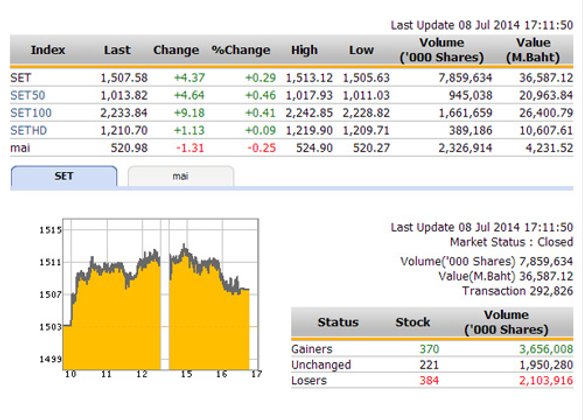Click SETHD volume 389,186
Viewport: 583px width, 420px height.
point(470,130)
